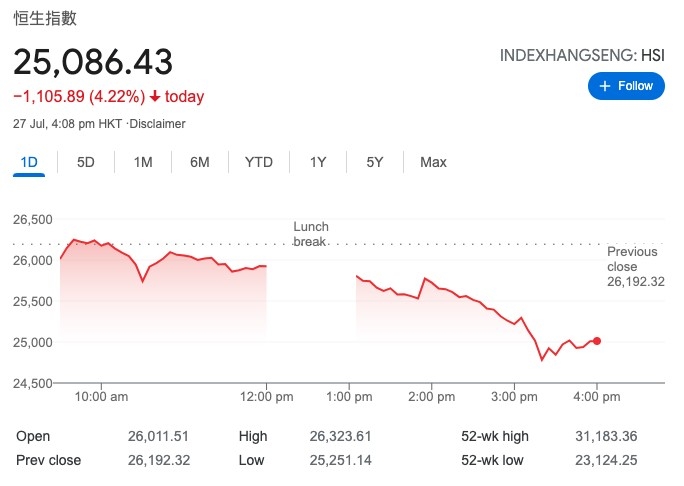Click the red endpoint dot on chart
This screenshot has height=486, width=684.
597,341
